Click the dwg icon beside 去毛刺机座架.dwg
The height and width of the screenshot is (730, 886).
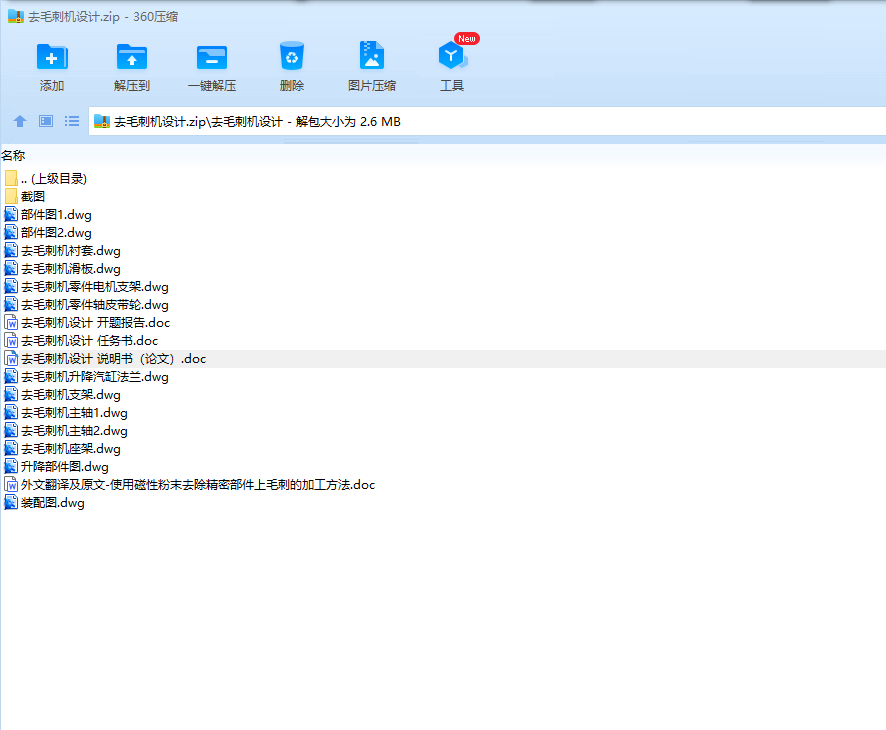point(11,449)
